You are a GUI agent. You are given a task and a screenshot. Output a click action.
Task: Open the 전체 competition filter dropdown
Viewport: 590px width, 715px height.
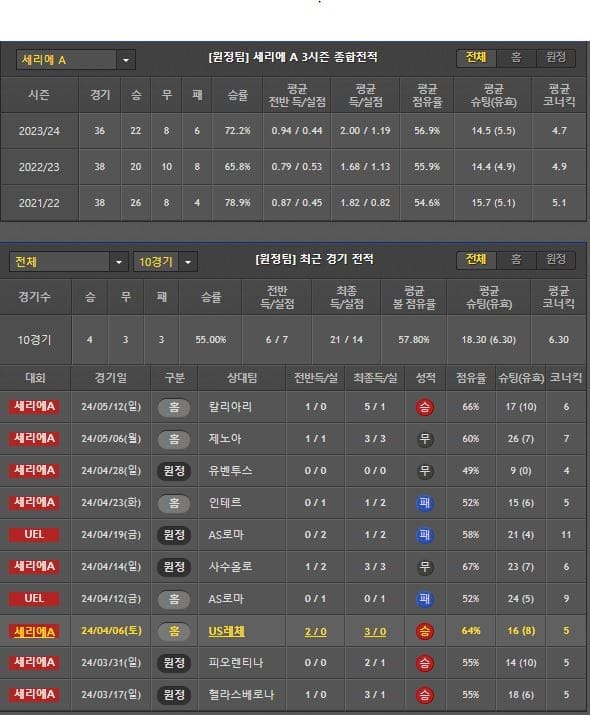tap(68, 262)
